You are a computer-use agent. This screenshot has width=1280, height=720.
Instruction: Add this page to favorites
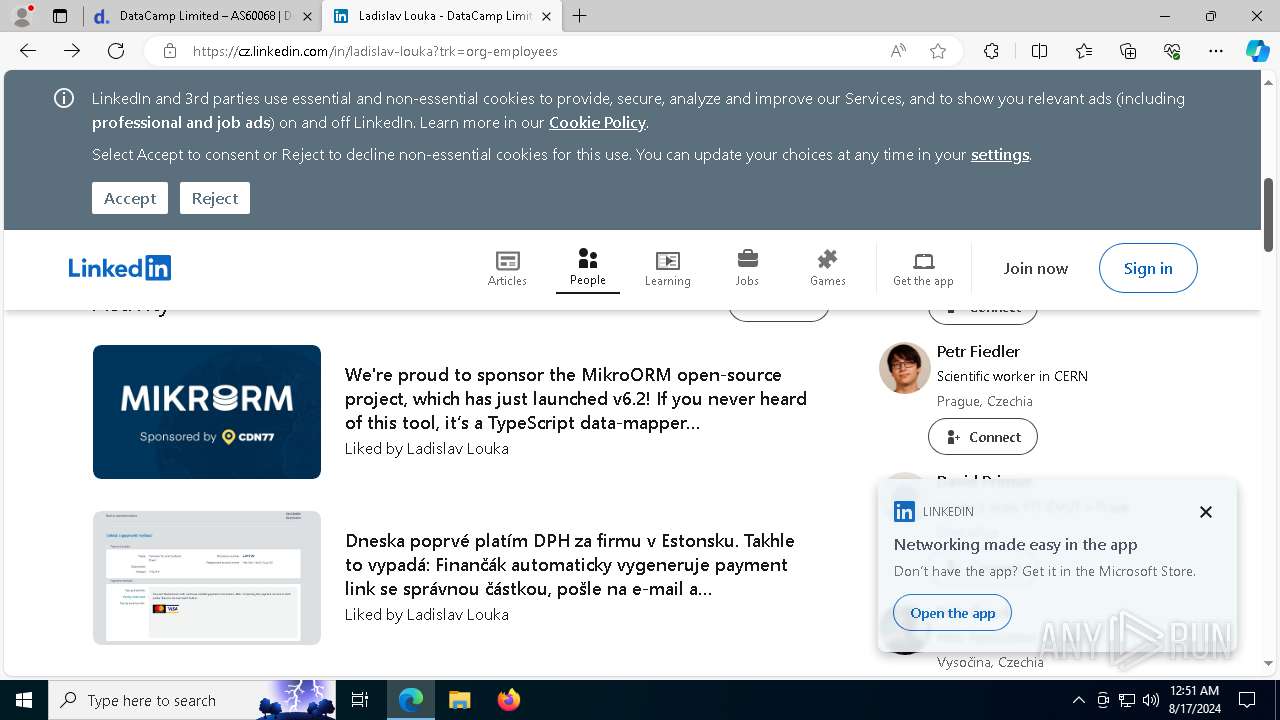[938, 51]
